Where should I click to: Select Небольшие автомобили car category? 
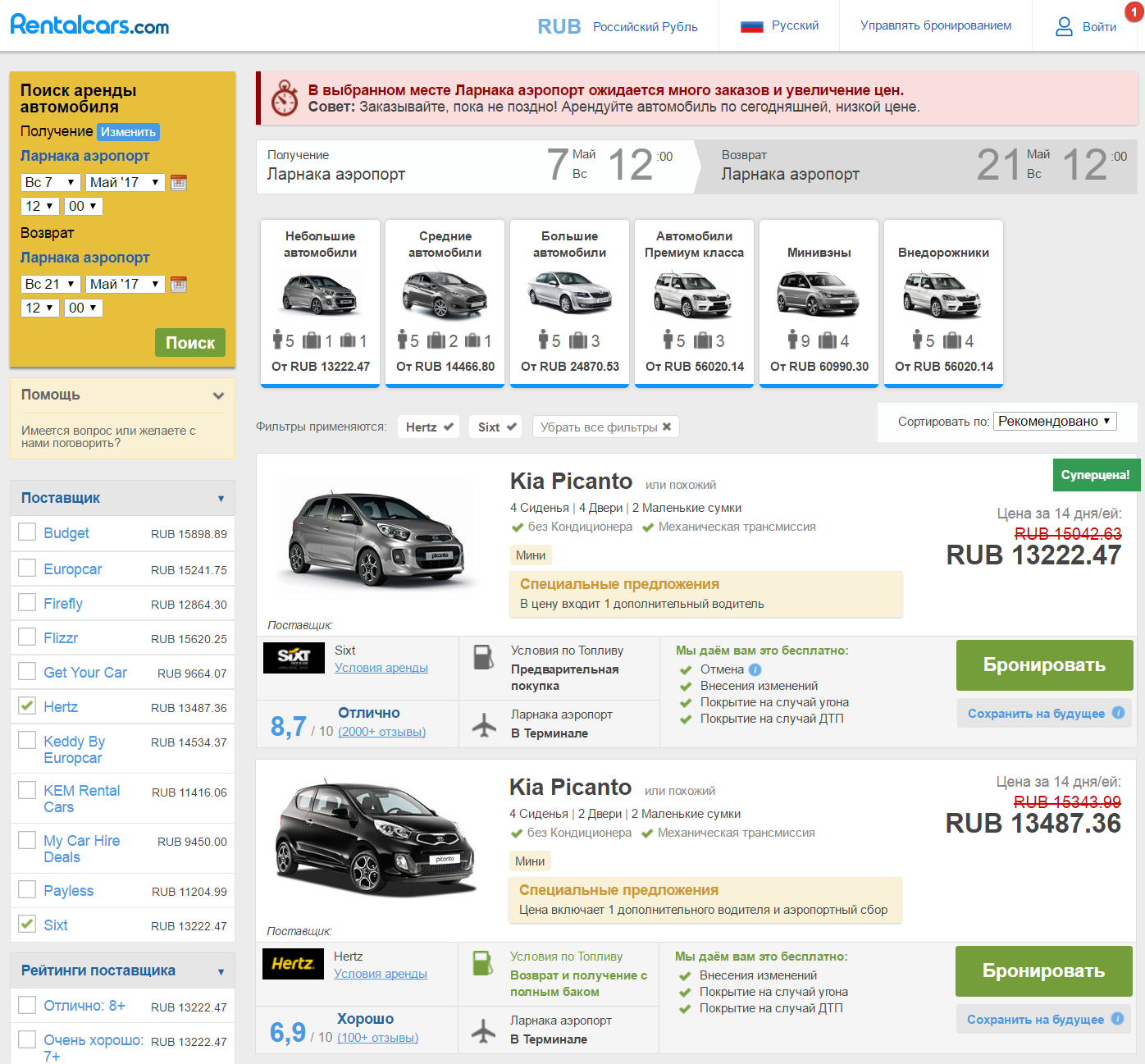pos(320,303)
